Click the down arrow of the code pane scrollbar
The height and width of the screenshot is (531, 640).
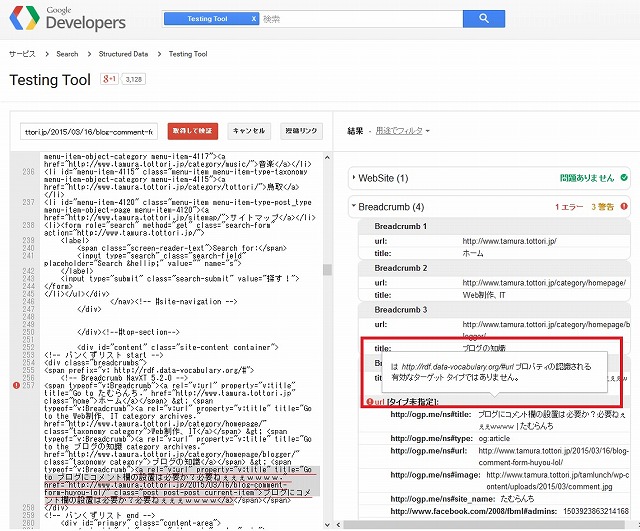point(327,524)
